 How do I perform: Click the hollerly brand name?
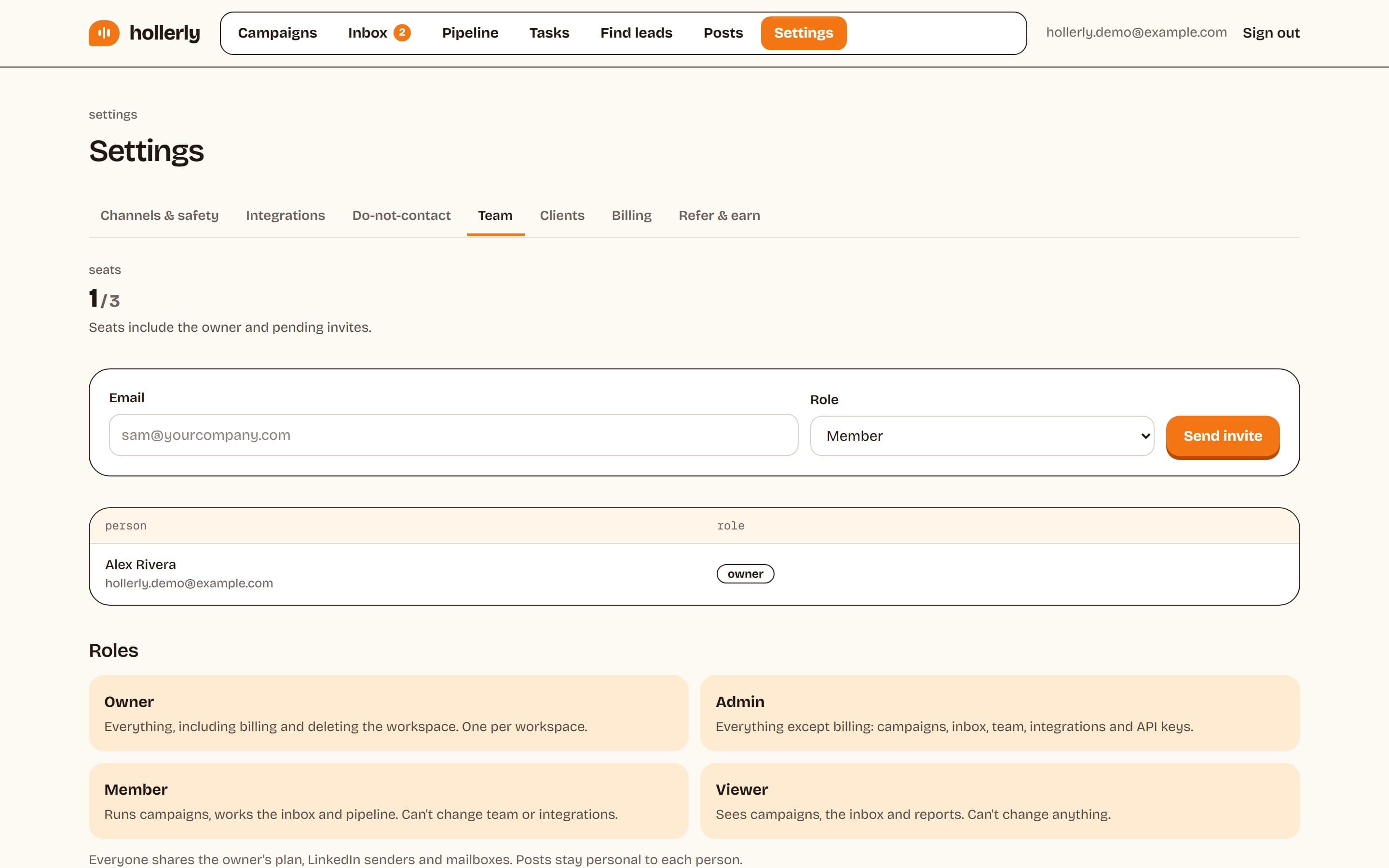point(165,33)
